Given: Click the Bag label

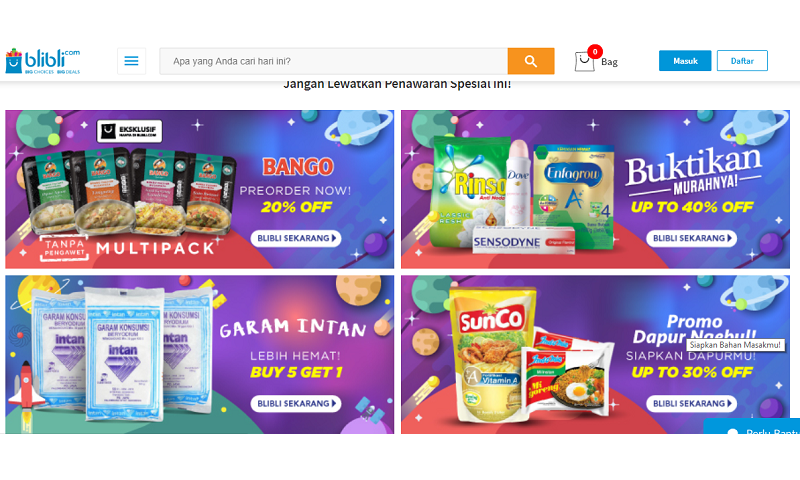Looking at the screenshot, I should point(609,62).
